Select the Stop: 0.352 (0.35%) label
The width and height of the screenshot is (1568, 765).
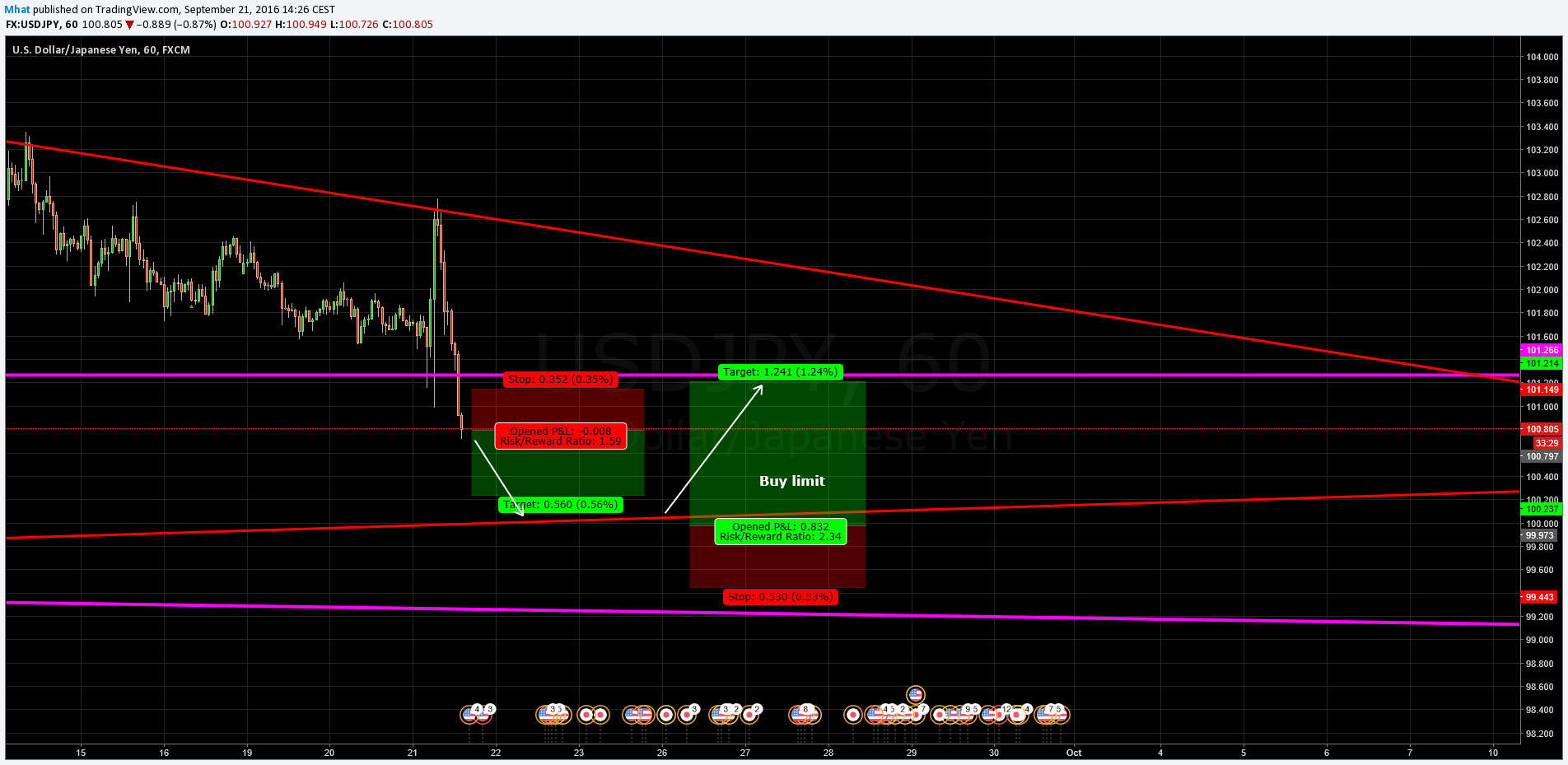pyautogui.click(x=561, y=380)
